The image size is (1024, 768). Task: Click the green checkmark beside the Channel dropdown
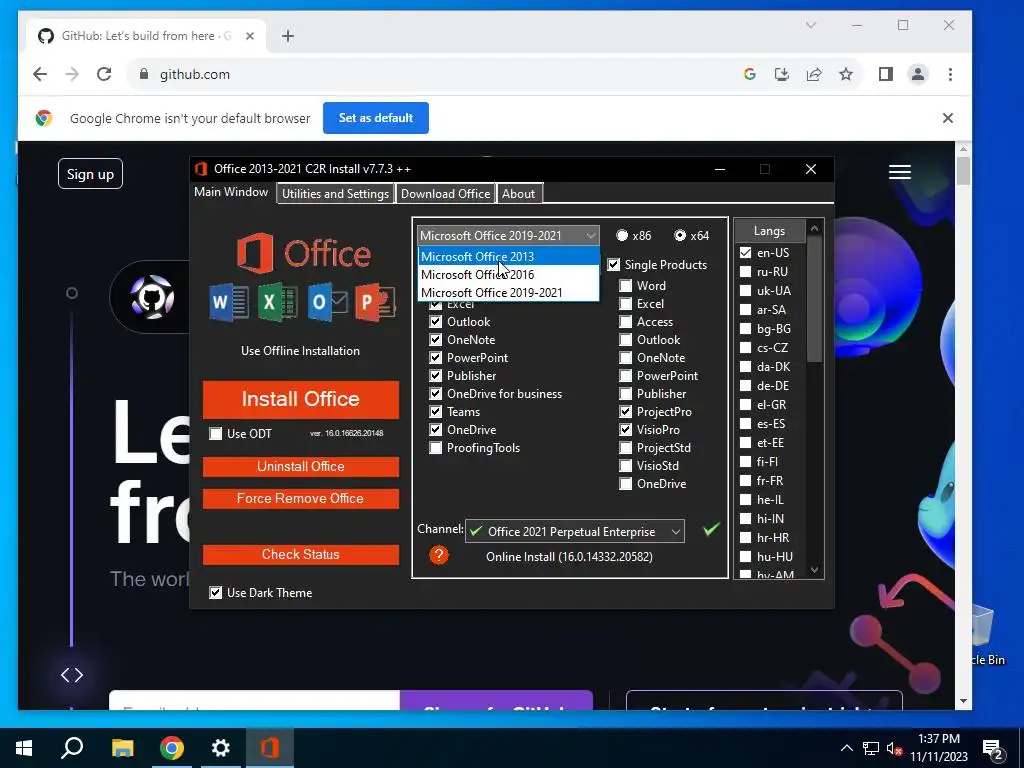711,529
